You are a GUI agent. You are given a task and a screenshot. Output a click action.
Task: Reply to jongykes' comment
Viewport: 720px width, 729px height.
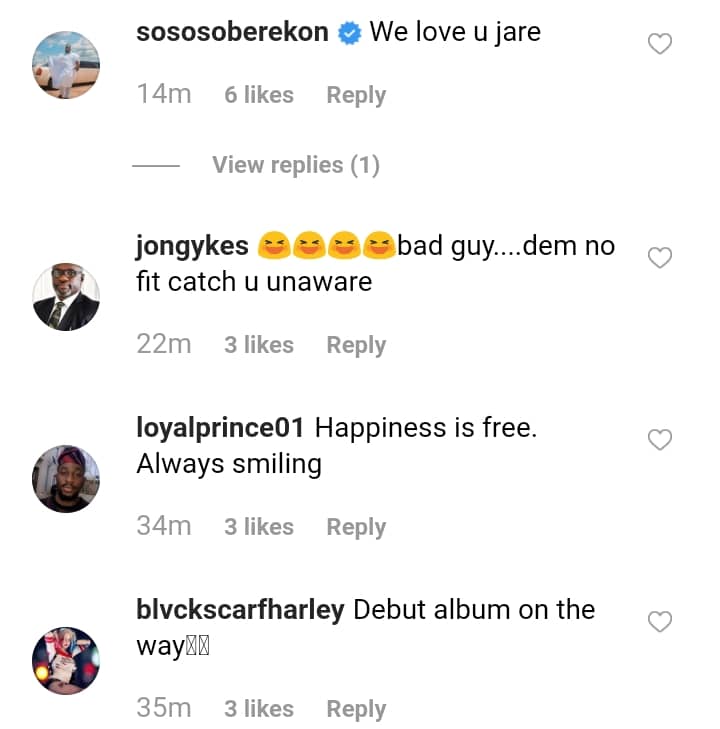click(x=356, y=345)
